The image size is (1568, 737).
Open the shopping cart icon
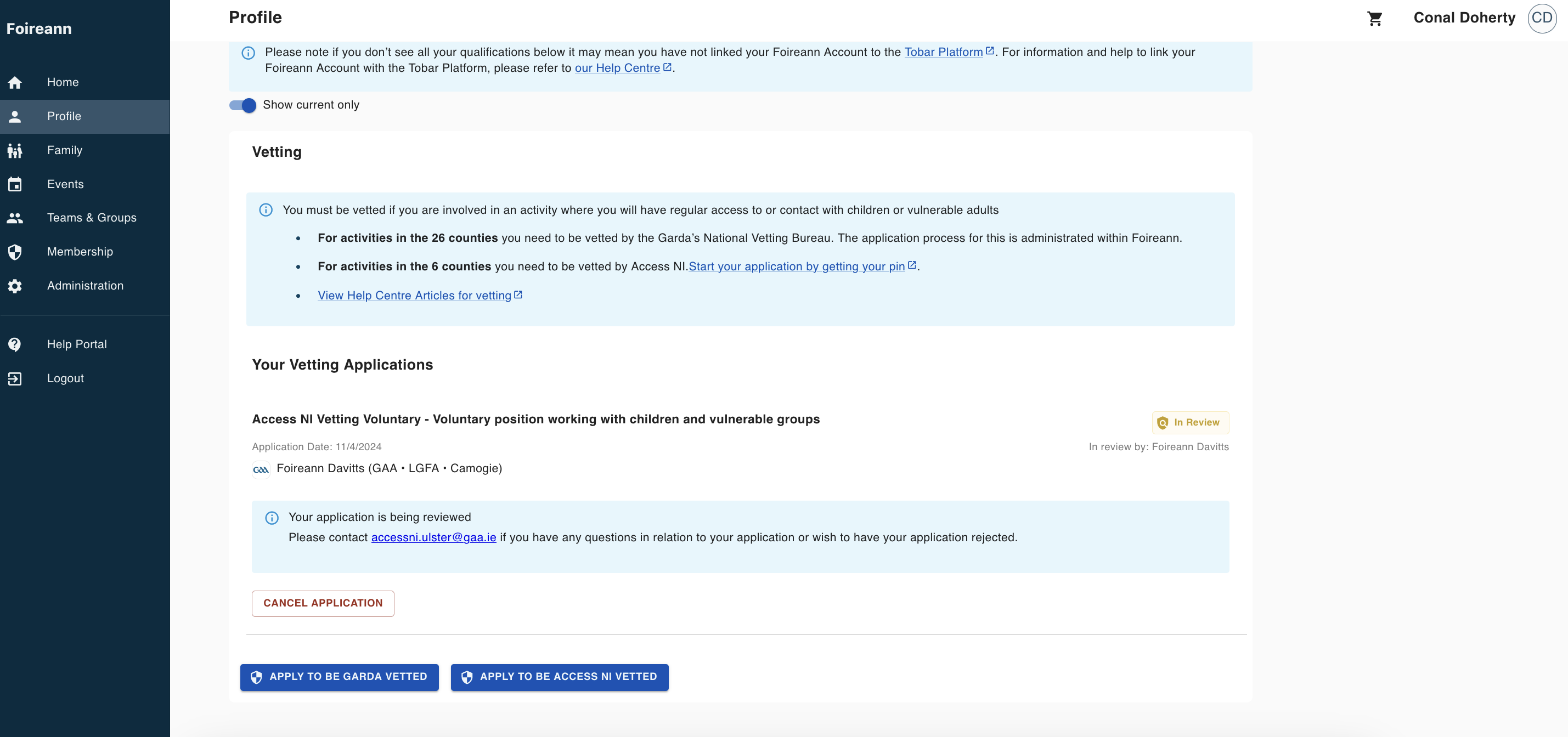(1374, 18)
